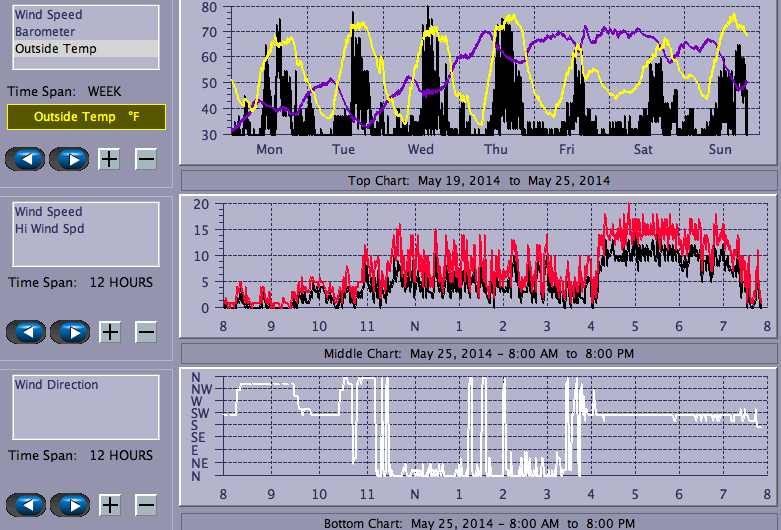Click the forward arrow in the Wind Direction panel
This screenshot has height=530, width=781.
(69, 504)
